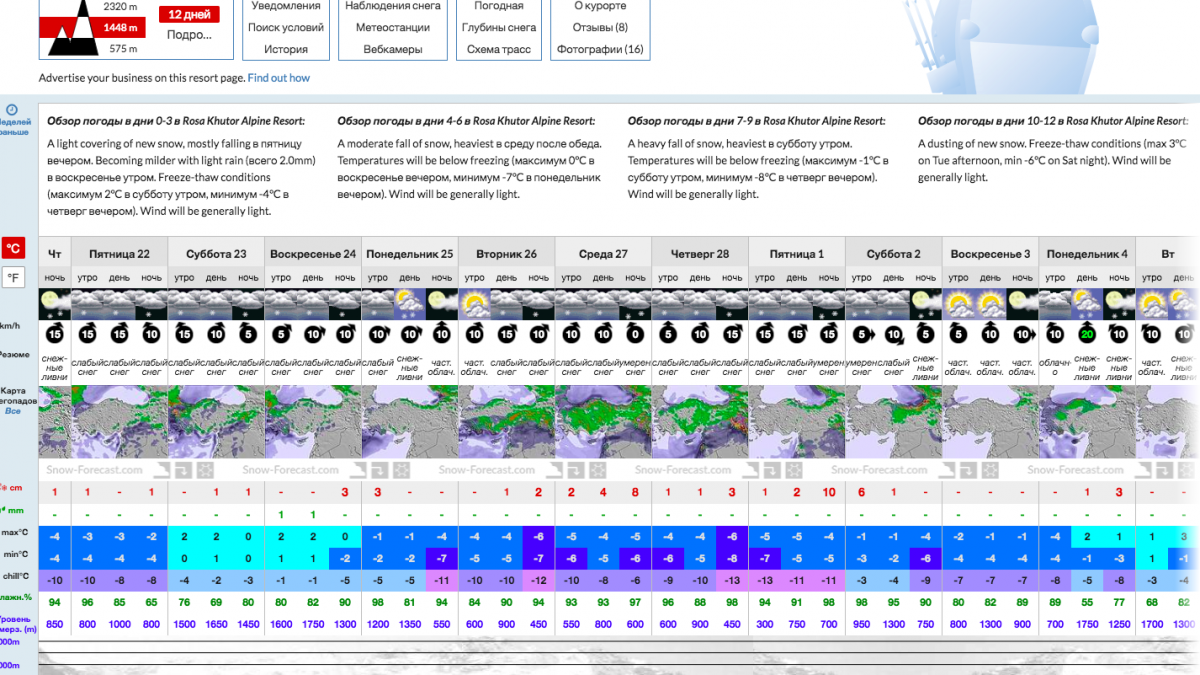The height and width of the screenshot is (675, 1200).
Task: Select the 1448 m elevation level
Action: 120,27
